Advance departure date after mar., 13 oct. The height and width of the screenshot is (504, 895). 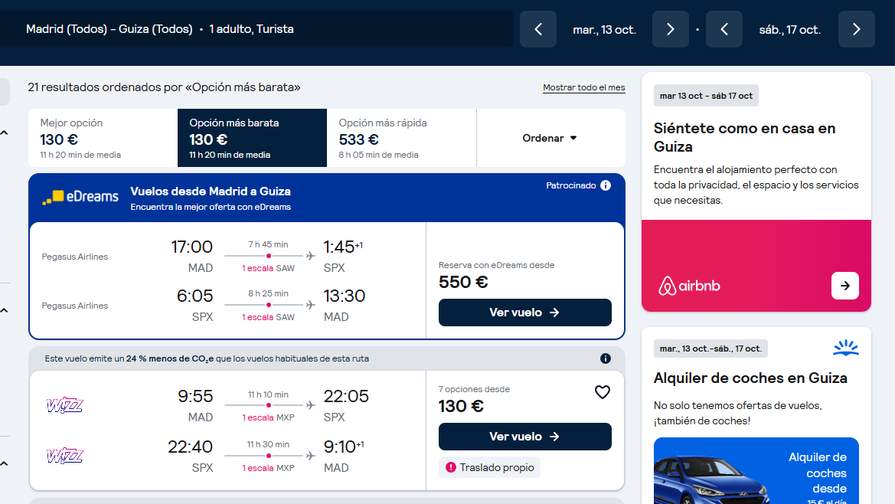[x=670, y=29]
